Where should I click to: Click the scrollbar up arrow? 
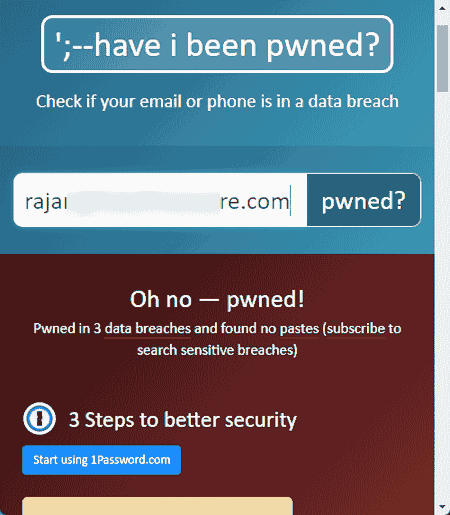(x=442, y=8)
